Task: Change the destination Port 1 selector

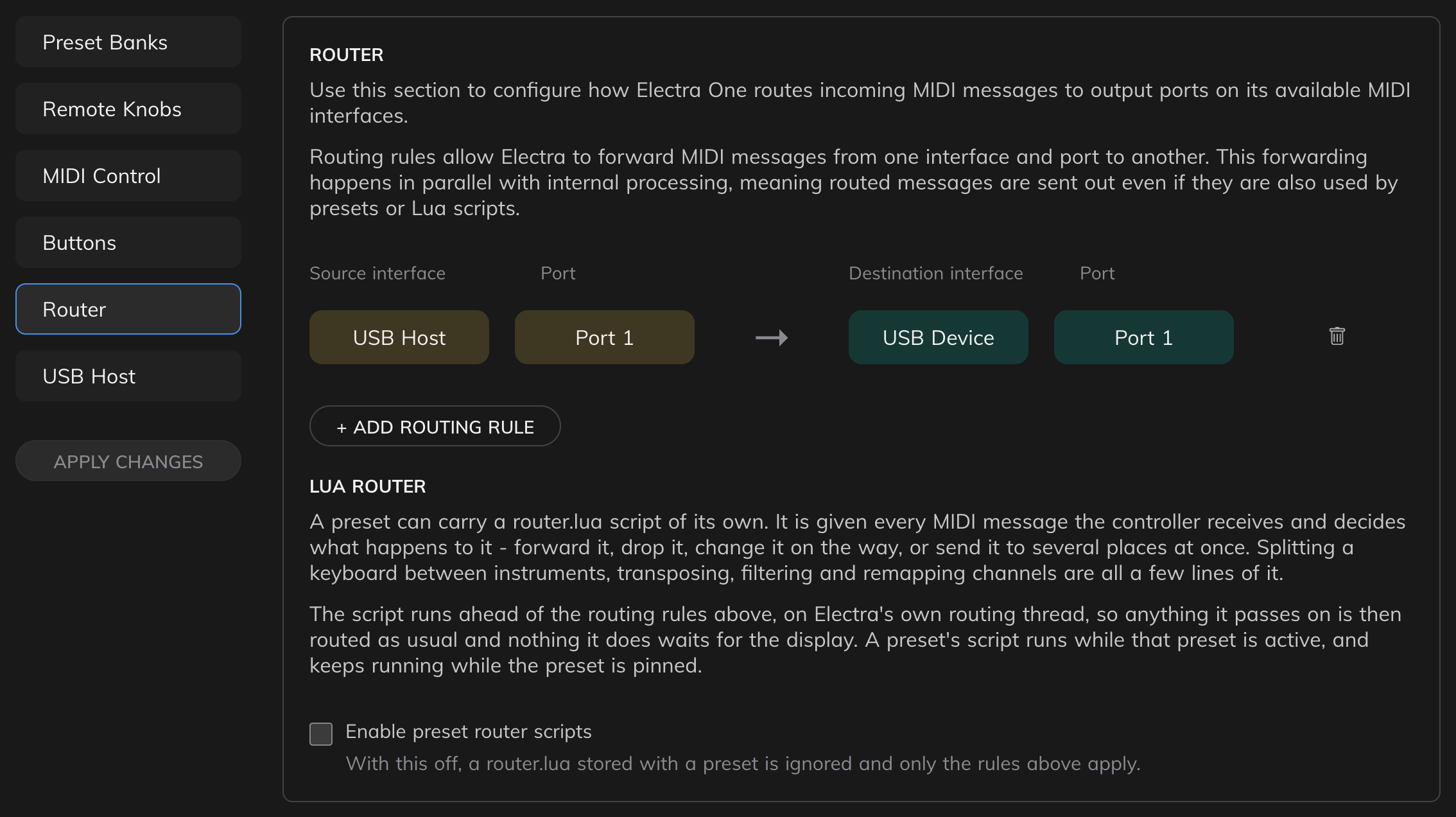Action: 1144,337
